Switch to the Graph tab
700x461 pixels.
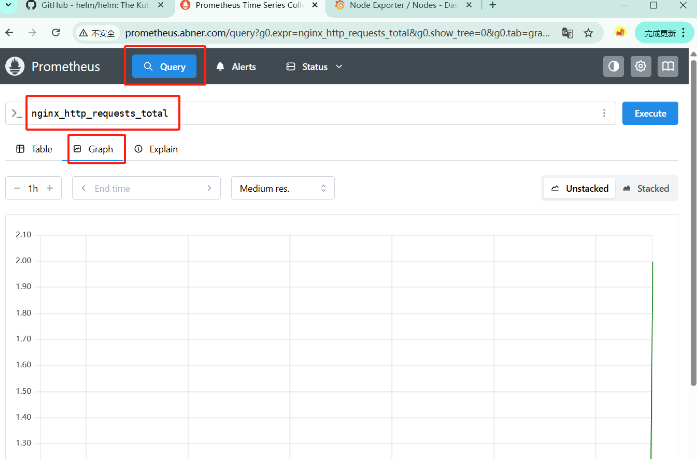pos(94,149)
